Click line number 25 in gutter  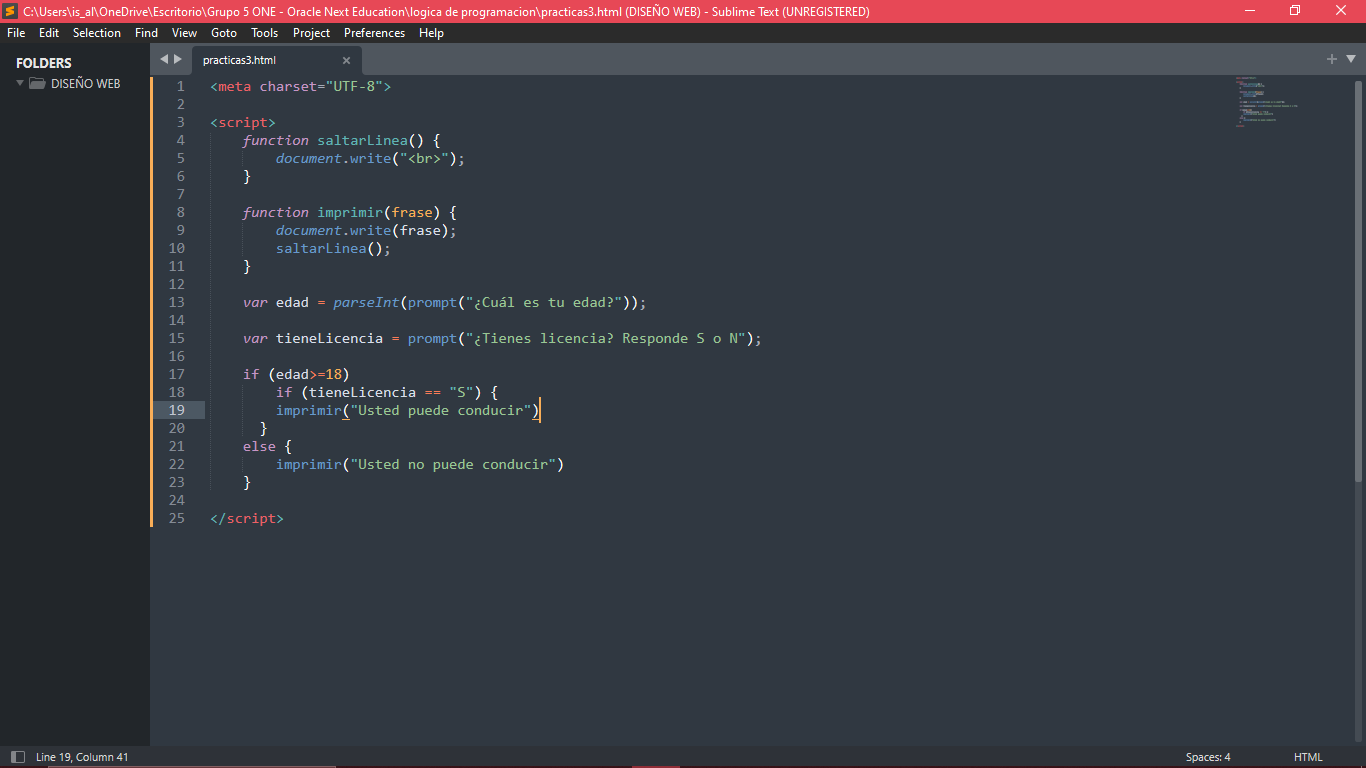coord(177,518)
